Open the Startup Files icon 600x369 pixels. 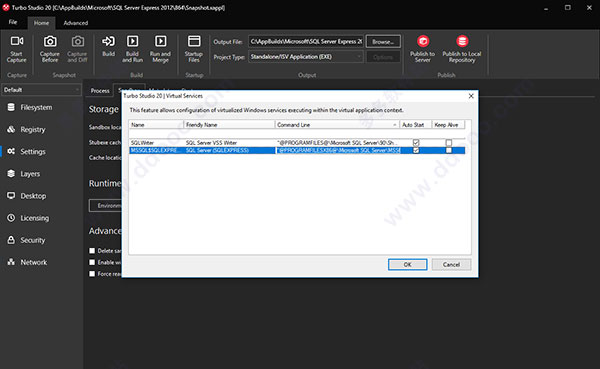coord(194,41)
